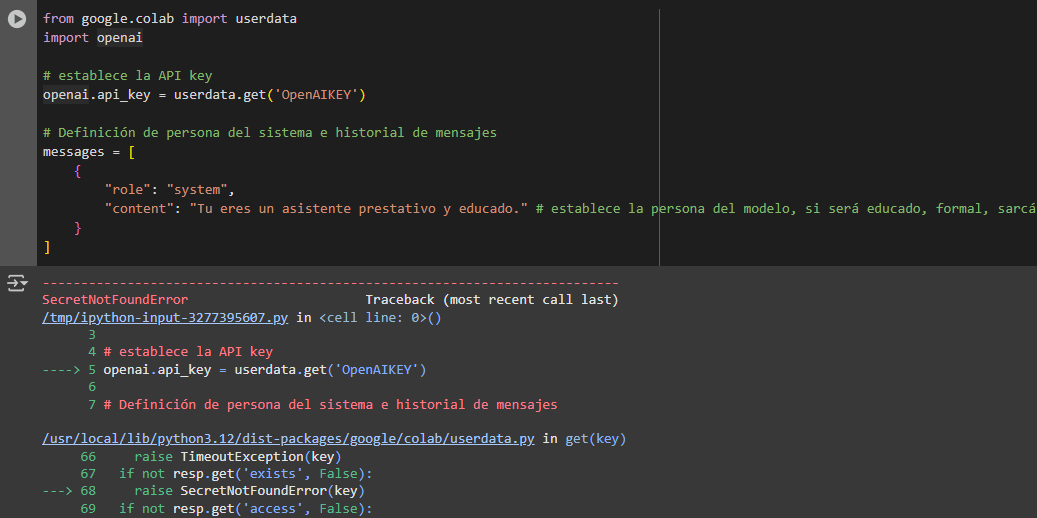The height and width of the screenshot is (518, 1037).
Task: Click the 'Traceback (most recent call last)' text
Action: pos(492,300)
